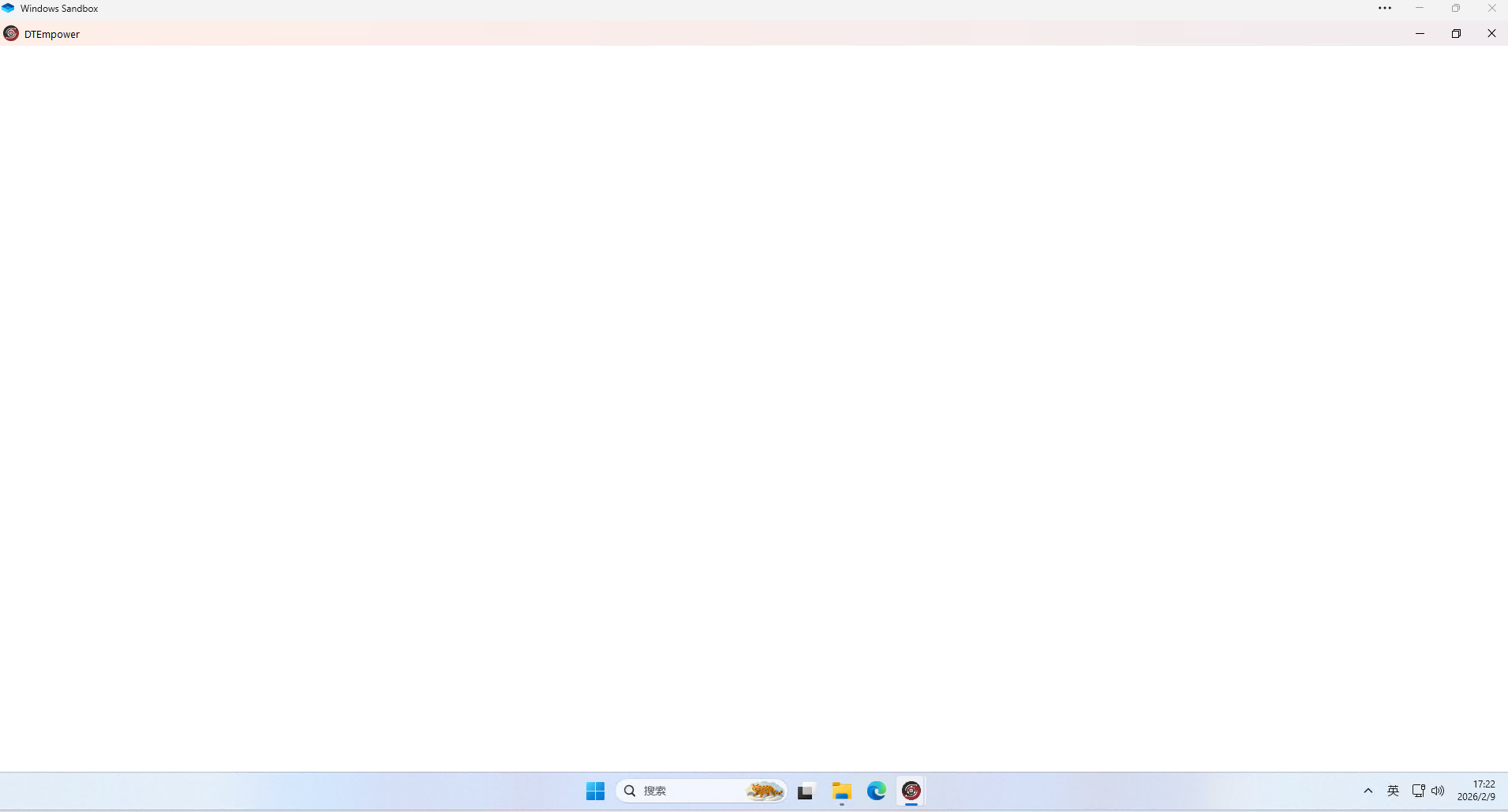Screen dimensions: 1508x812
Task: Restore down the DTEmpower window
Action: (x=1456, y=34)
